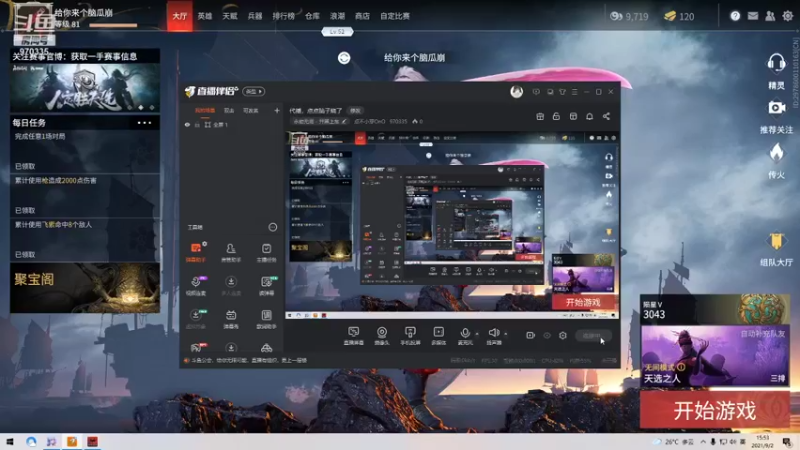Open 商店 shop tab
800x450 pixels.
point(362,16)
